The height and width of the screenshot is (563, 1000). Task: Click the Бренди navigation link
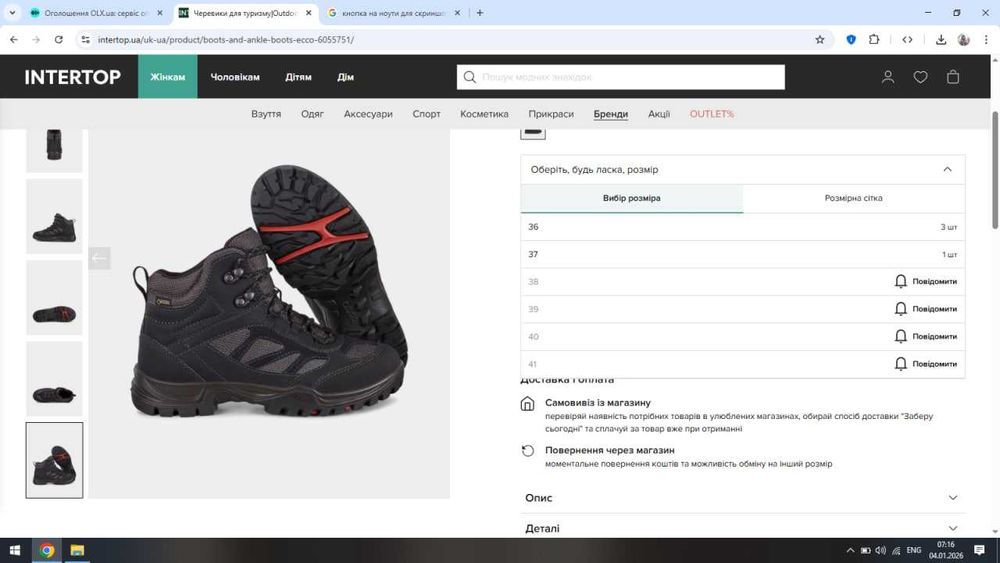(610, 114)
